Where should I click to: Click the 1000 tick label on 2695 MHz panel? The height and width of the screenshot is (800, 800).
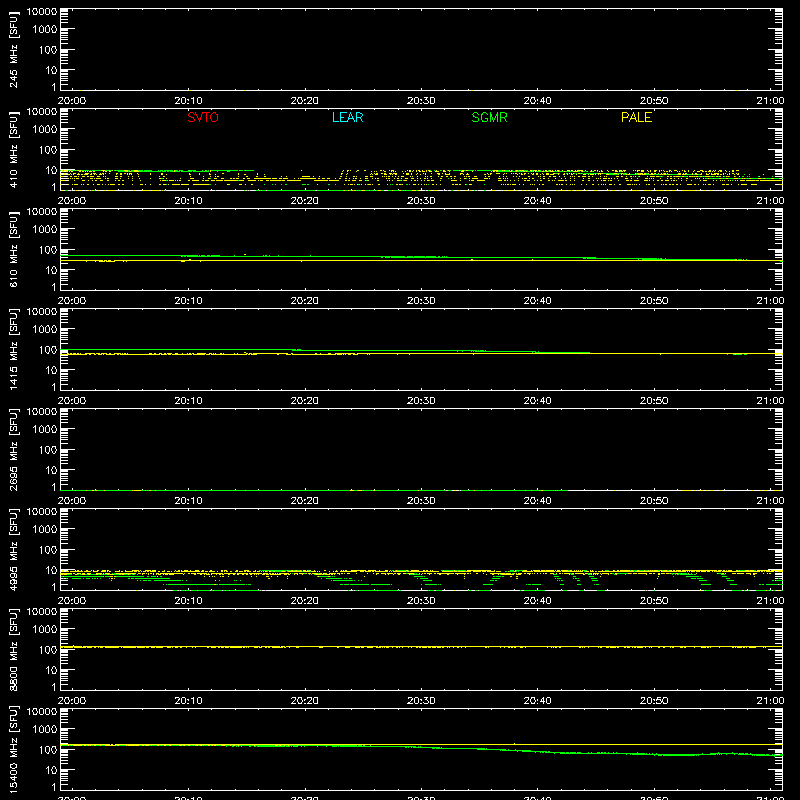pos(45,430)
